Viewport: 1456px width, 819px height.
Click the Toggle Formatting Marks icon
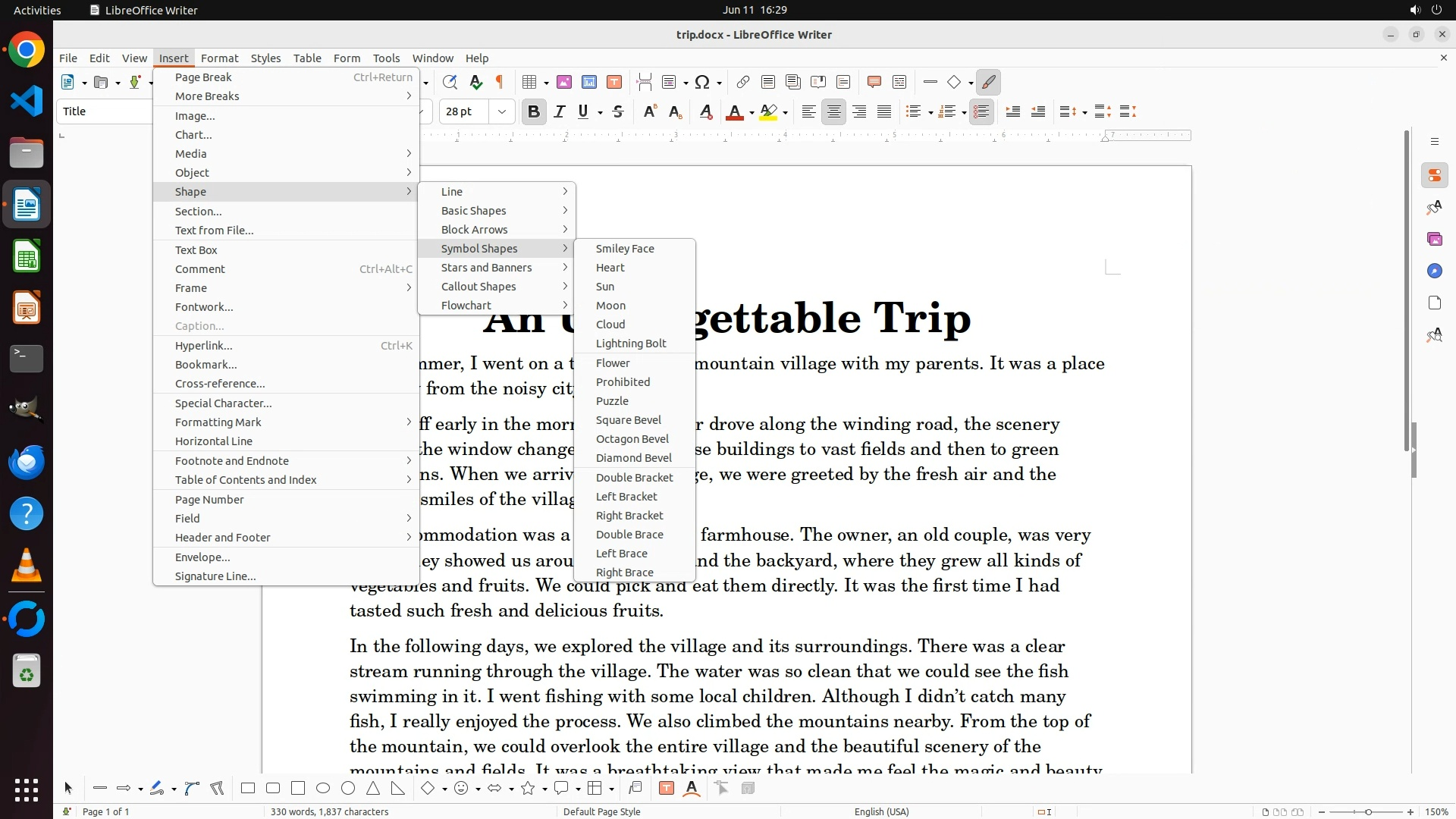pyautogui.click(x=500, y=82)
